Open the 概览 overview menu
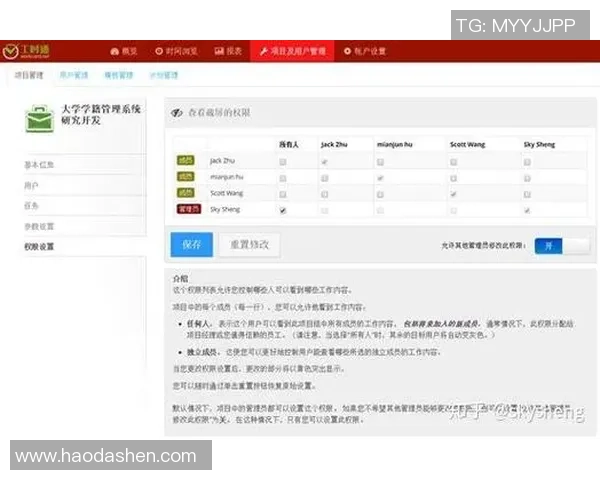 (x=124, y=51)
